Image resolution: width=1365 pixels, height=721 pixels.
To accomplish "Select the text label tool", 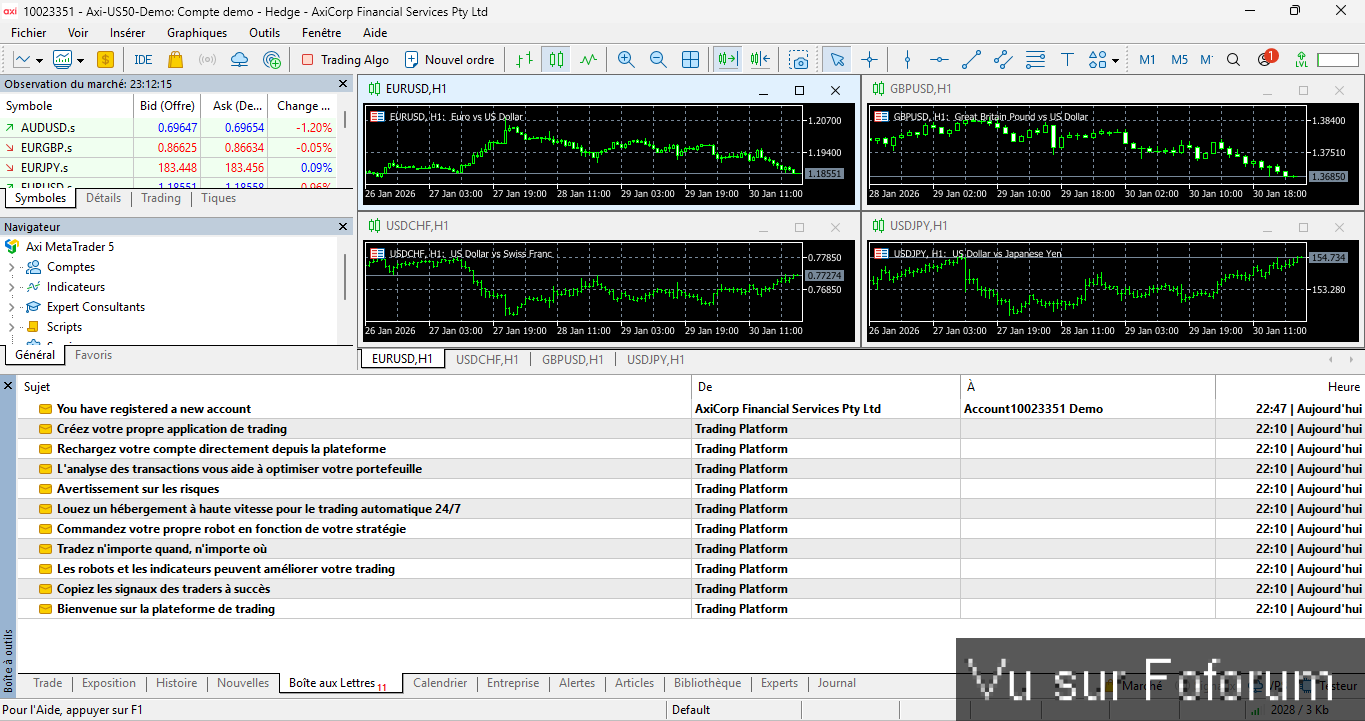I will [x=1067, y=60].
